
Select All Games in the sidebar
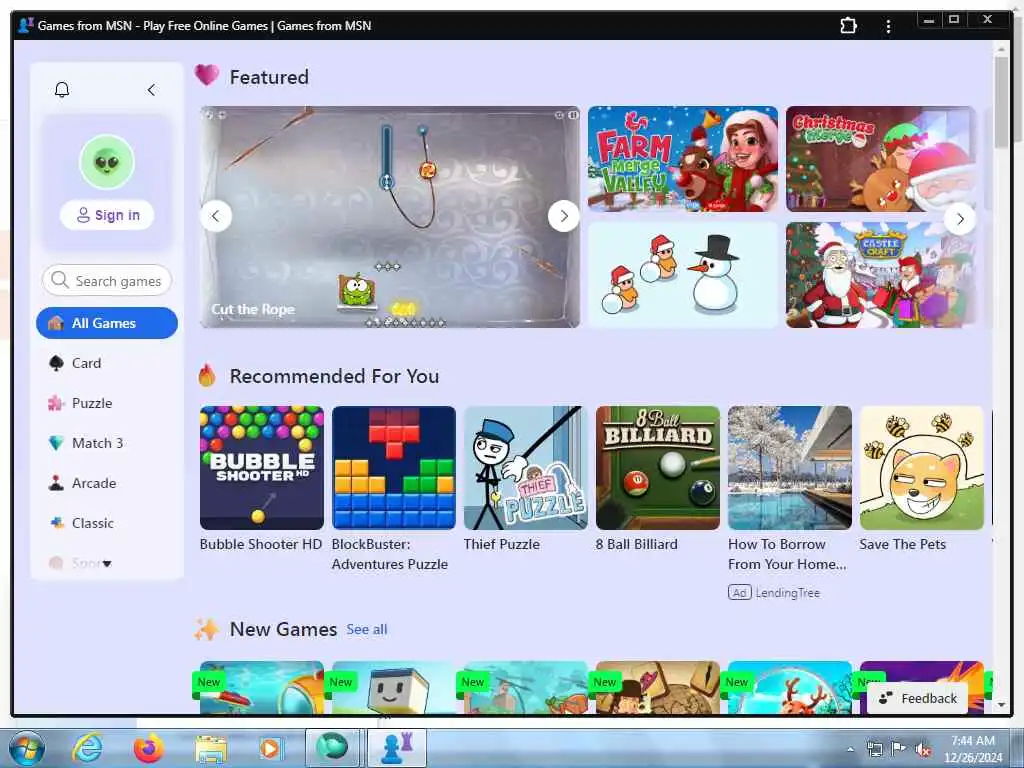[x=107, y=323]
